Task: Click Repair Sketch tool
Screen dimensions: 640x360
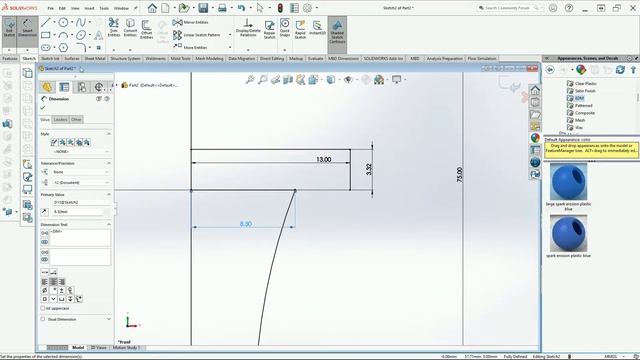Action: click(x=269, y=29)
